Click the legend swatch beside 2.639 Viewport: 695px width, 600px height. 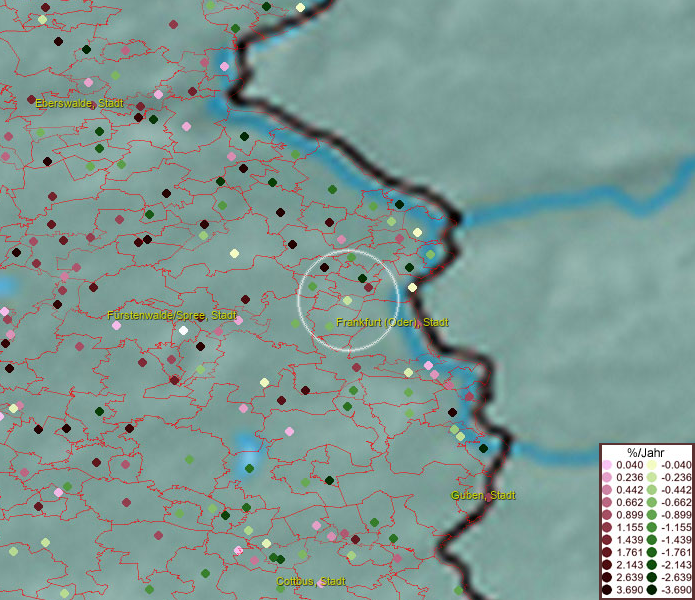click(607, 577)
